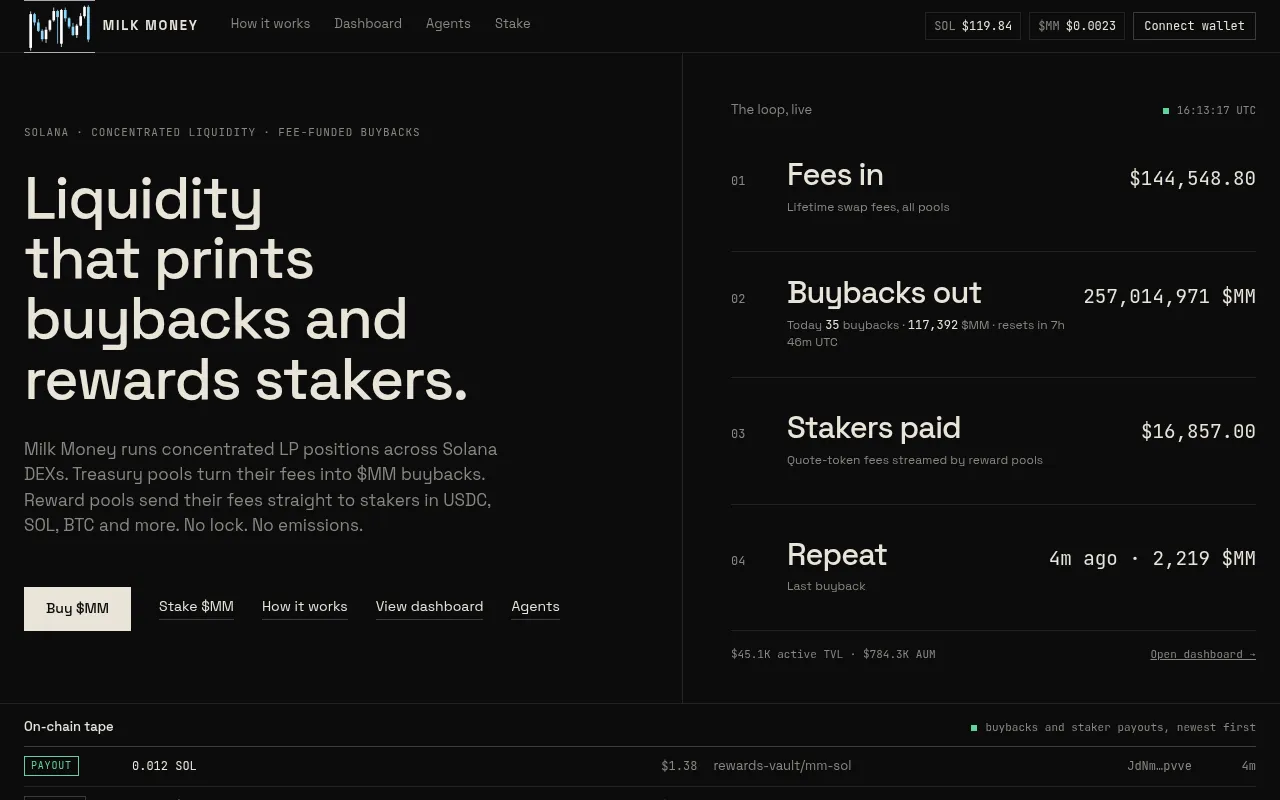Select Stake in the top navigation
The width and height of the screenshot is (1280, 800).
pyautogui.click(x=513, y=23)
